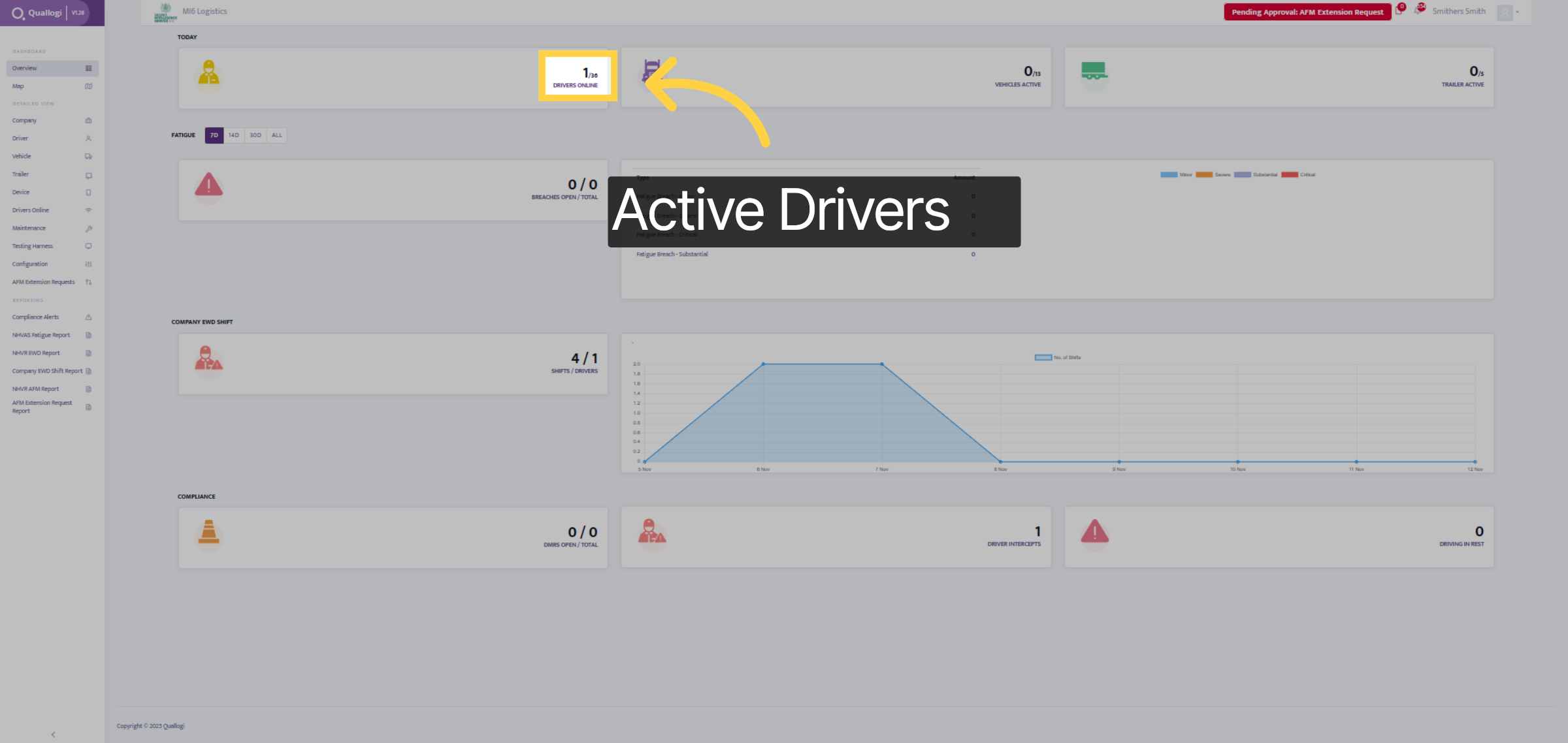Click the Company EWD Shift Report icon

88,371
